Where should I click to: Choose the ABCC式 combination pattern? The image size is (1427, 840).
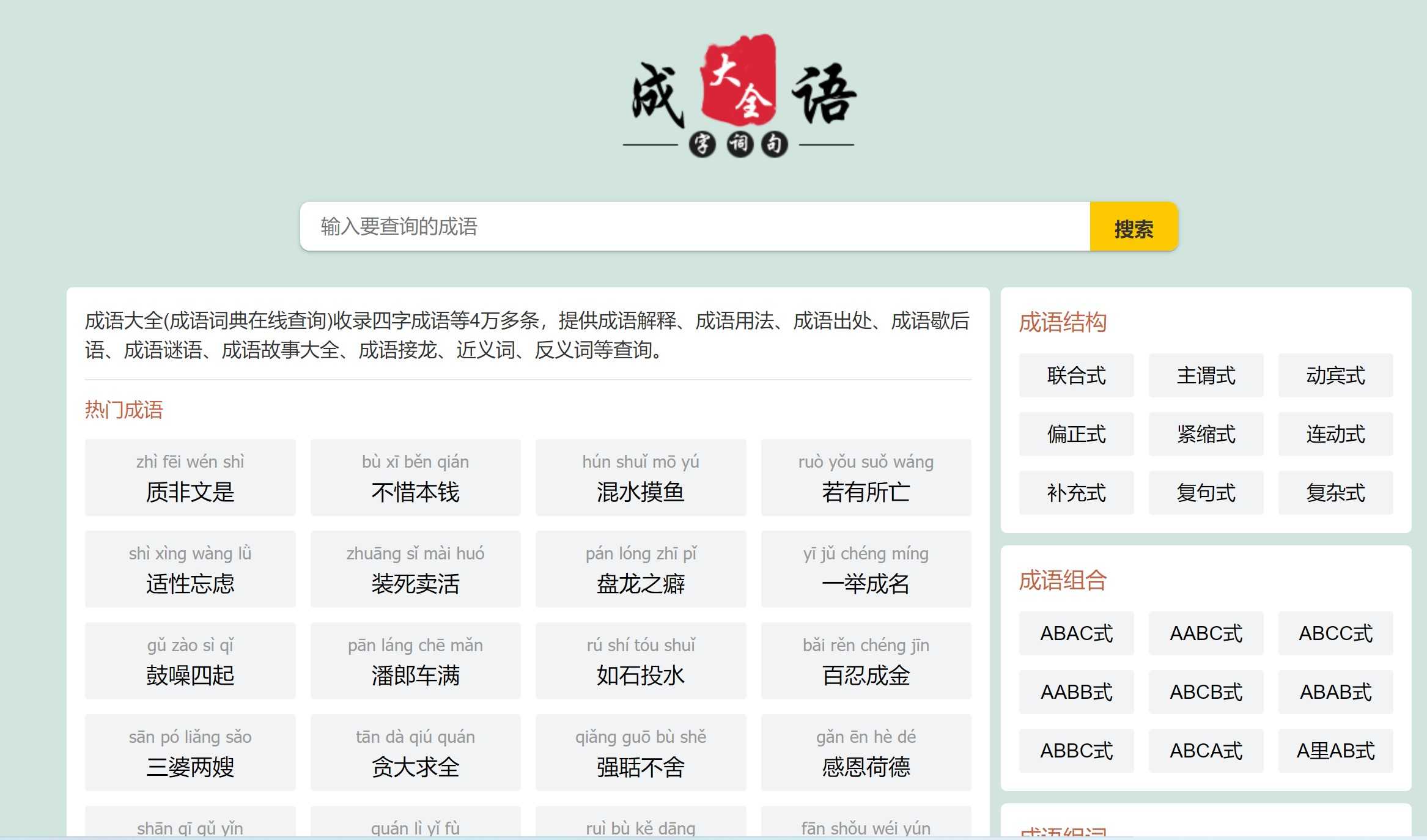point(1335,633)
